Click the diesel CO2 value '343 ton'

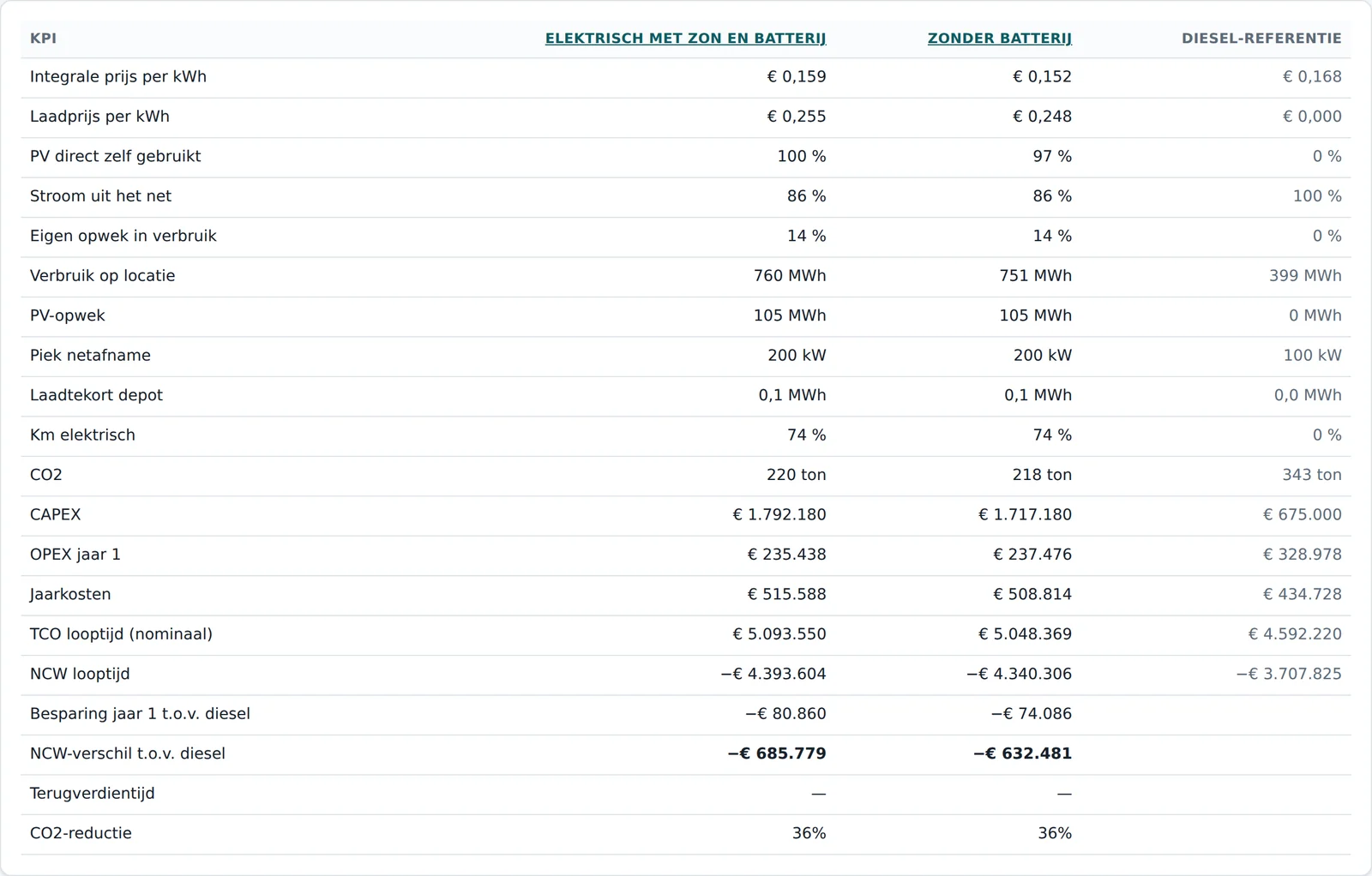click(1312, 476)
